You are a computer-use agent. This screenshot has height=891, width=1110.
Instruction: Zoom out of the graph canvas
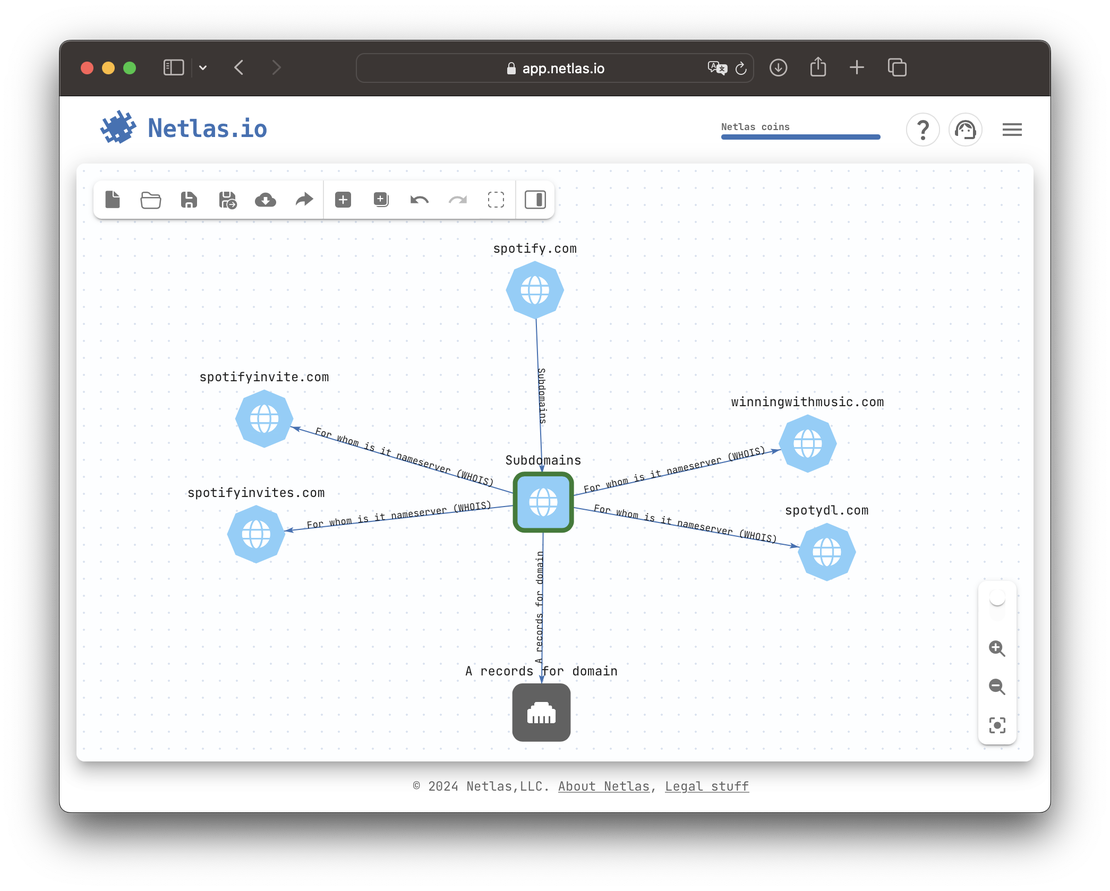click(997, 687)
